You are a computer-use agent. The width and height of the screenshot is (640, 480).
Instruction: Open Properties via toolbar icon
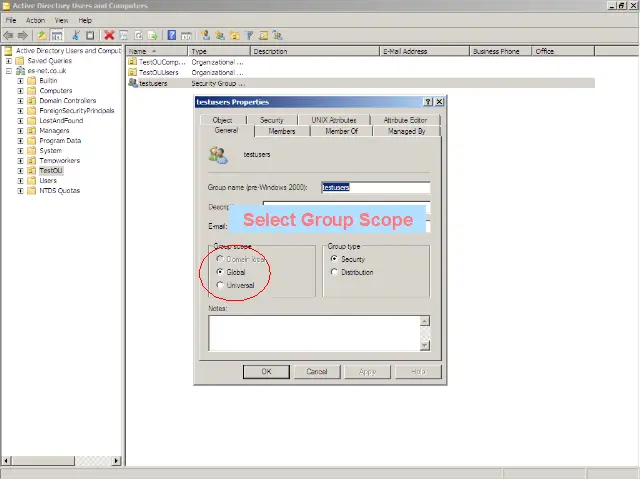pos(123,36)
